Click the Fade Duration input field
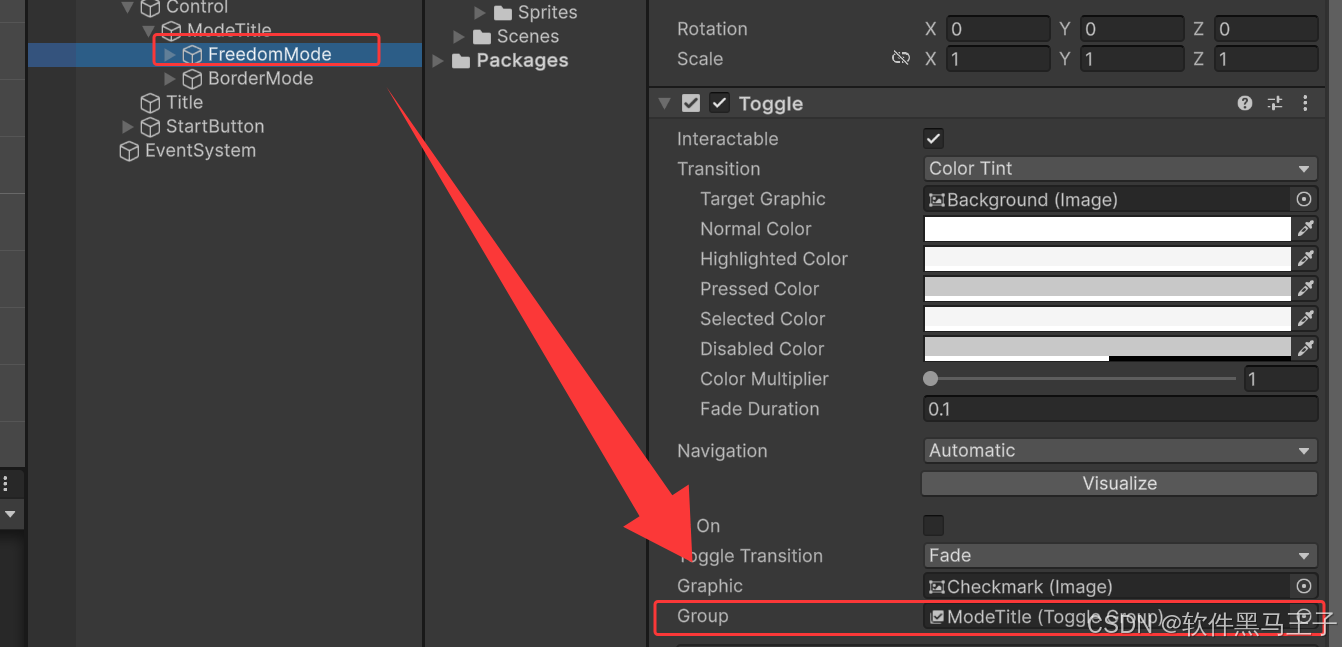 [1120, 409]
